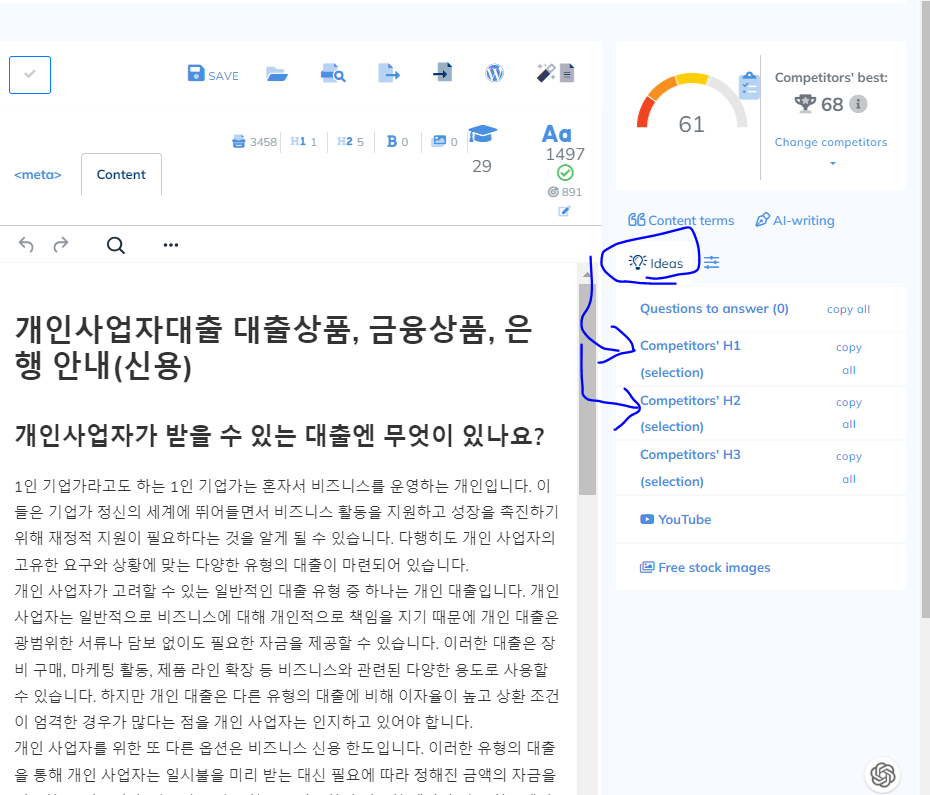The width and height of the screenshot is (930, 795).
Task: Open the plagiarism check icon
Action: click(333, 73)
